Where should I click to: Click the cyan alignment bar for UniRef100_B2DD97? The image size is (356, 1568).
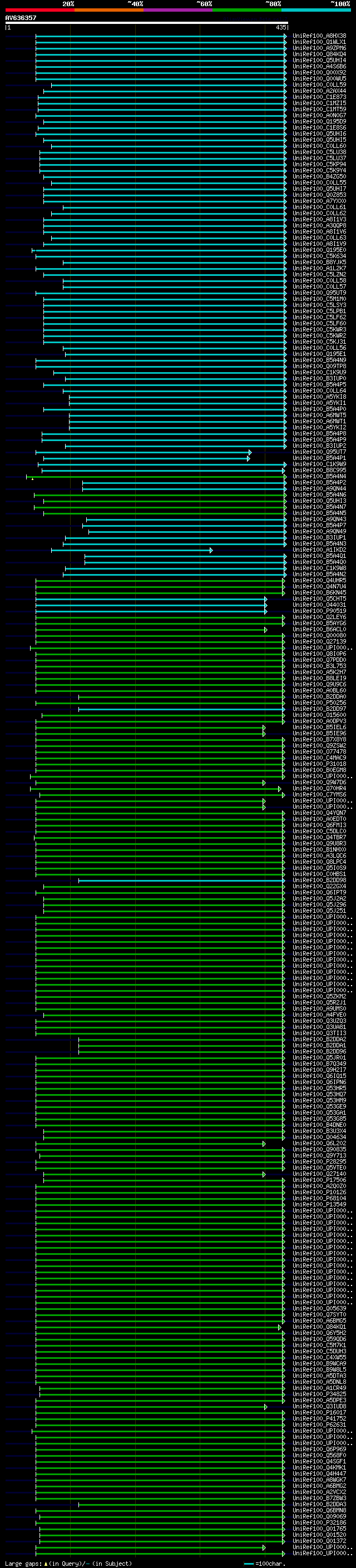182,709
